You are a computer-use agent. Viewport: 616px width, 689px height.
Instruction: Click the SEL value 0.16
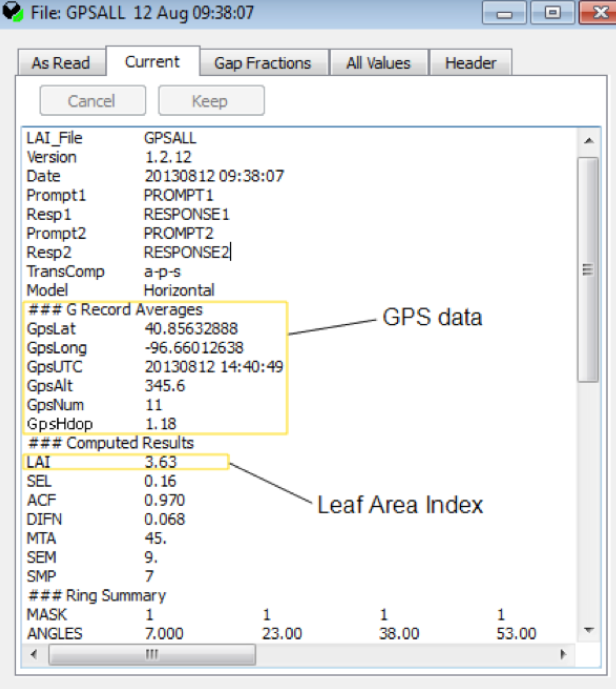pyautogui.click(x=160, y=481)
